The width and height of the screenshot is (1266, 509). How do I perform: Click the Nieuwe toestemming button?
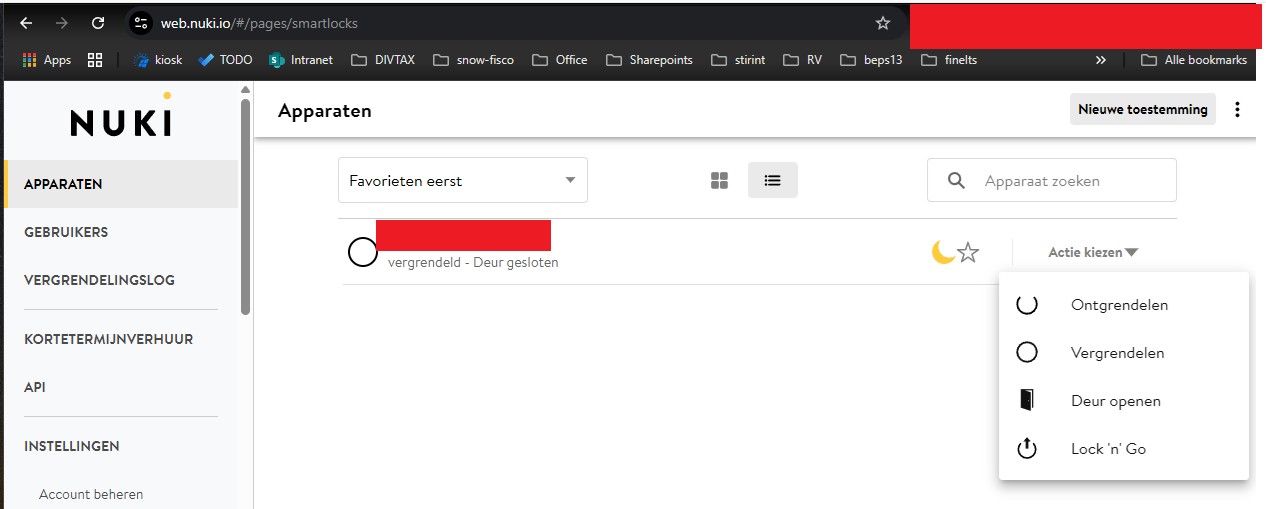coord(1142,110)
